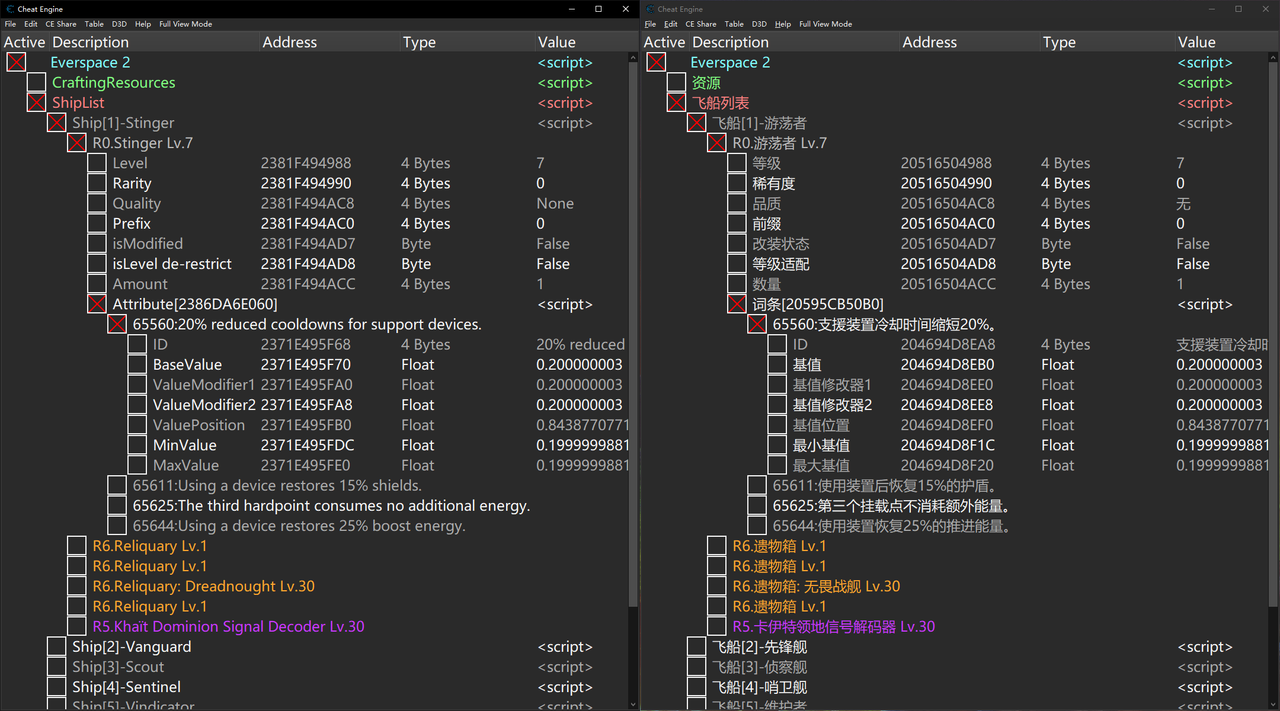Click right window scrollbar up arrow

[1273, 58]
